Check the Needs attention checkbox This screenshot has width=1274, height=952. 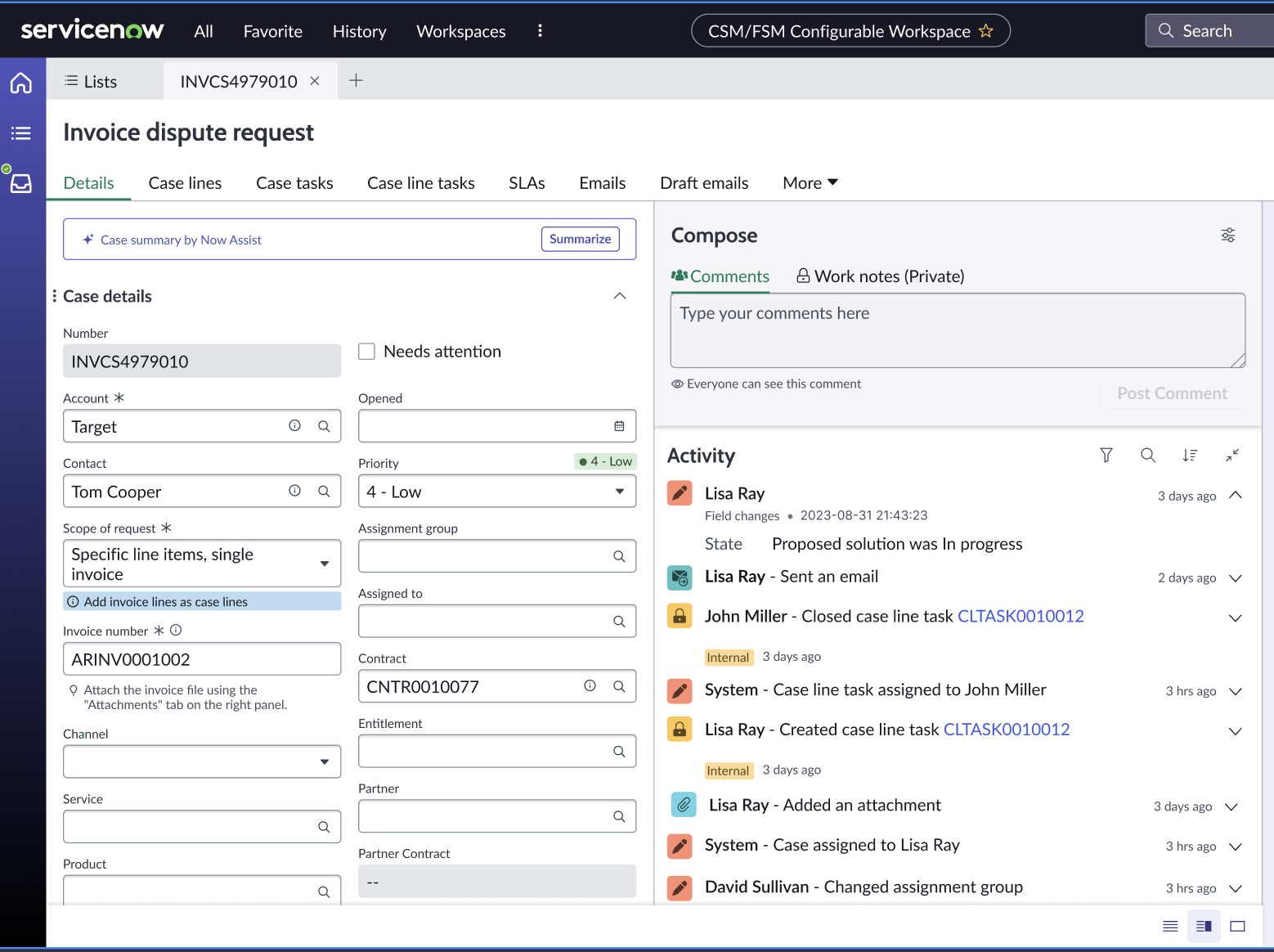[x=366, y=352]
